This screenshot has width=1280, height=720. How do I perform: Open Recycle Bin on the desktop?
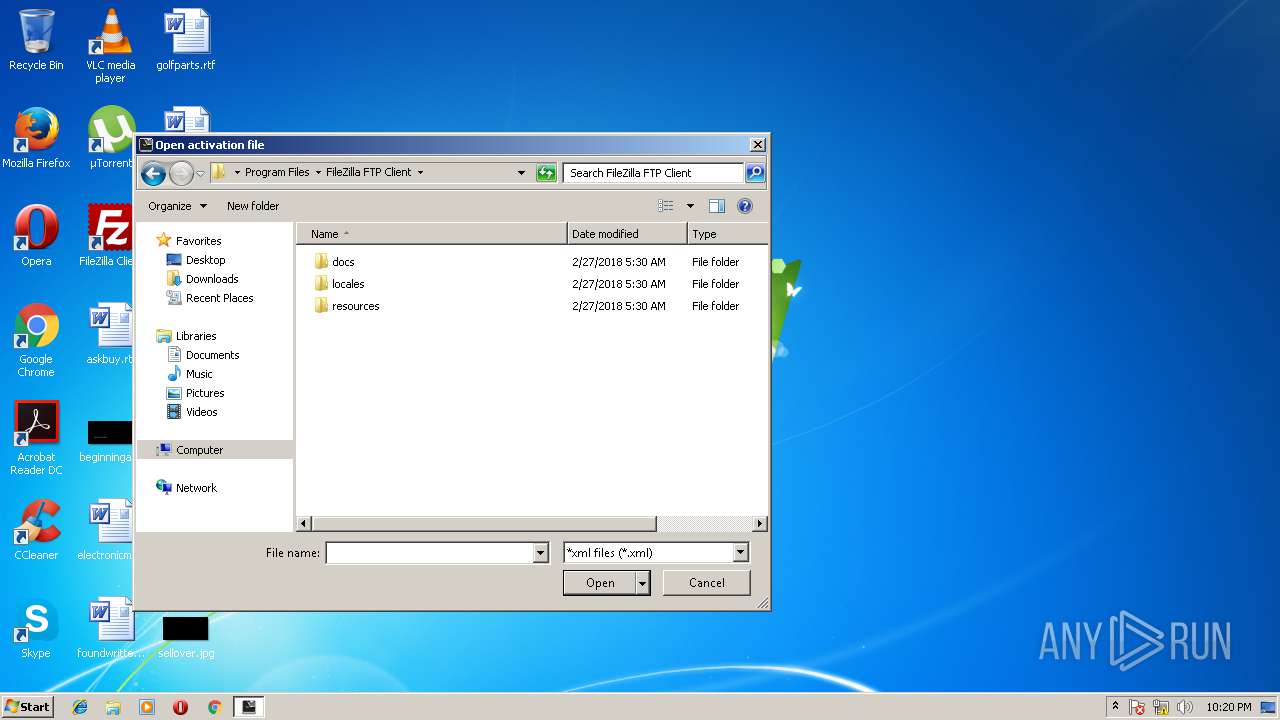click(36, 40)
